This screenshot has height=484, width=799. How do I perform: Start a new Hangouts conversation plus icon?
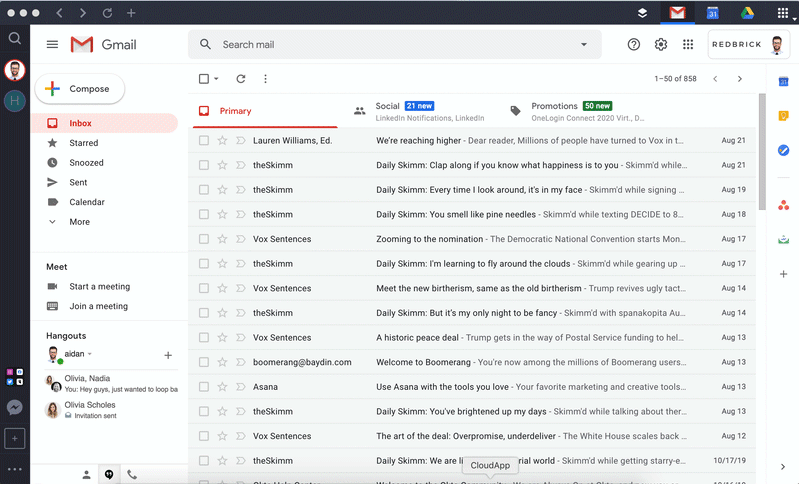point(168,355)
